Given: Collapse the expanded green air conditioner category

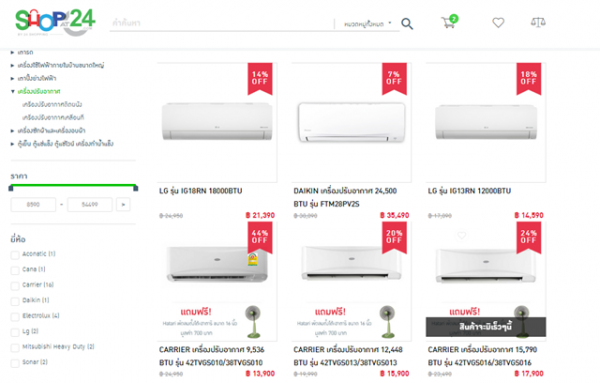Looking at the screenshot, I should [x=13, y=91].
